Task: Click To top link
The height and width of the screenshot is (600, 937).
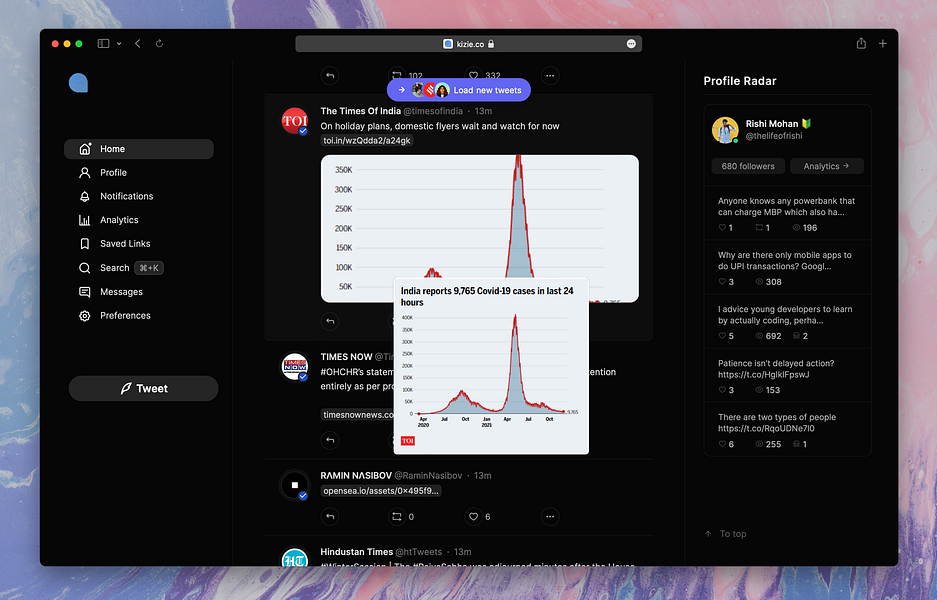Action: pyautogui.click(x=725, y=534)
